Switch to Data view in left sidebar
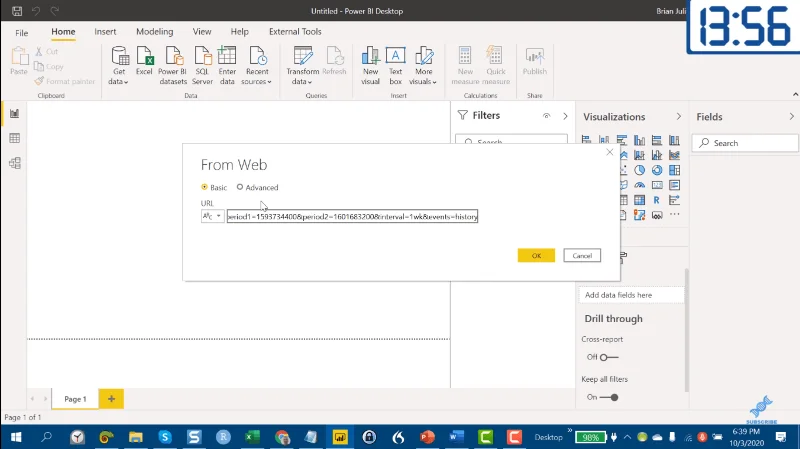Viewport: 800px width, 449px height. (x=15, y=138)
